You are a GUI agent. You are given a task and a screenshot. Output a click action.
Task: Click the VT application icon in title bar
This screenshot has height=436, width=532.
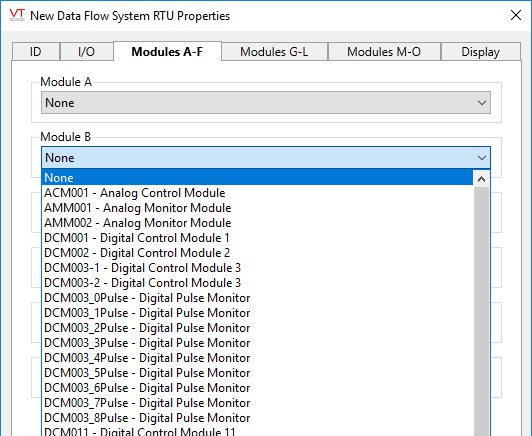[x=17, y=15]
